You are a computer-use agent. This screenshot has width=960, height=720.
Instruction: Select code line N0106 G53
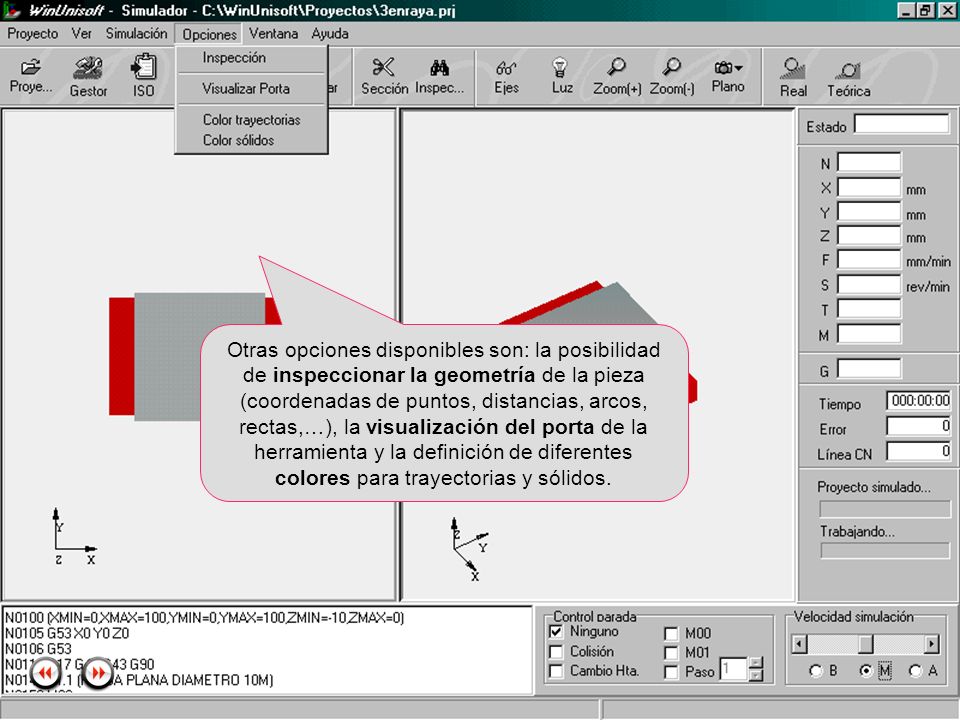click(38, 648)
